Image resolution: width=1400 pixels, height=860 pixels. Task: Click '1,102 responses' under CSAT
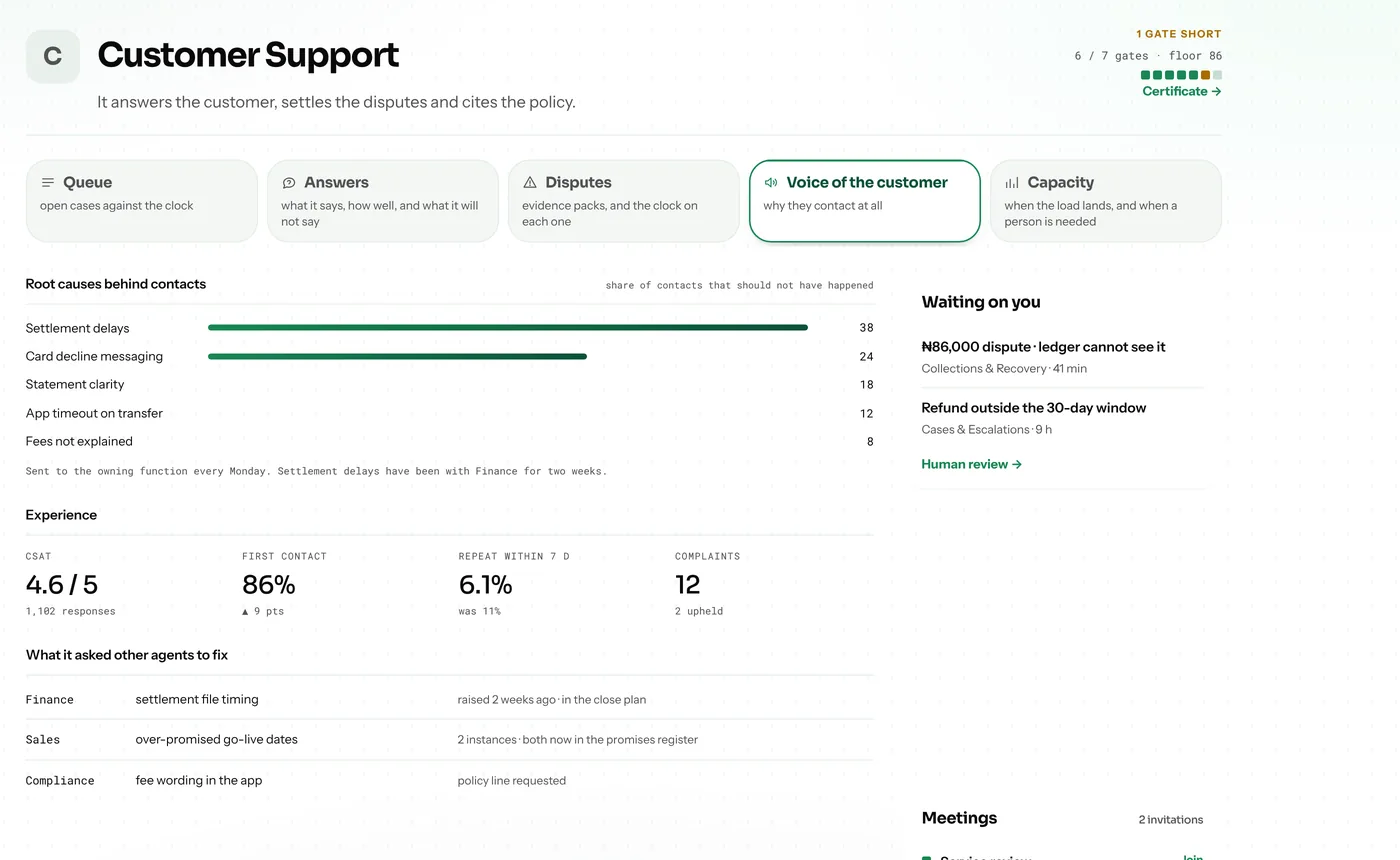[70, 611]
